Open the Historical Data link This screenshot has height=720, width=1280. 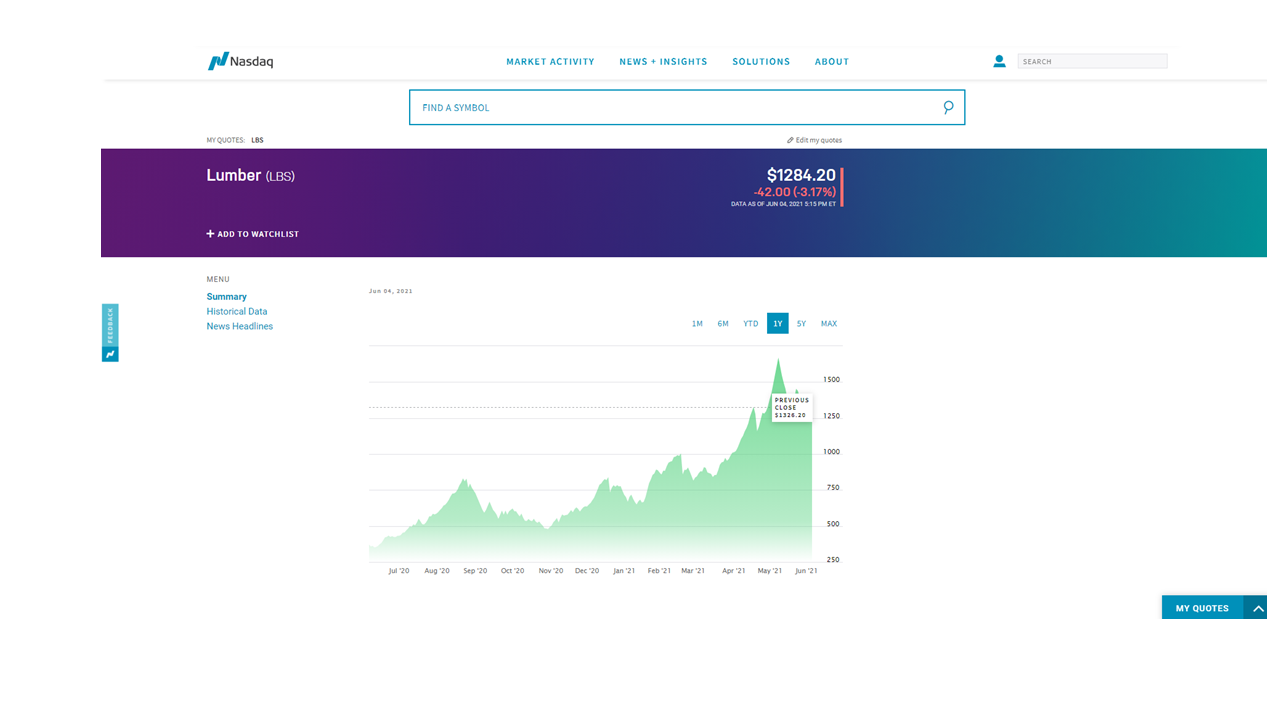tap(237, 311)
